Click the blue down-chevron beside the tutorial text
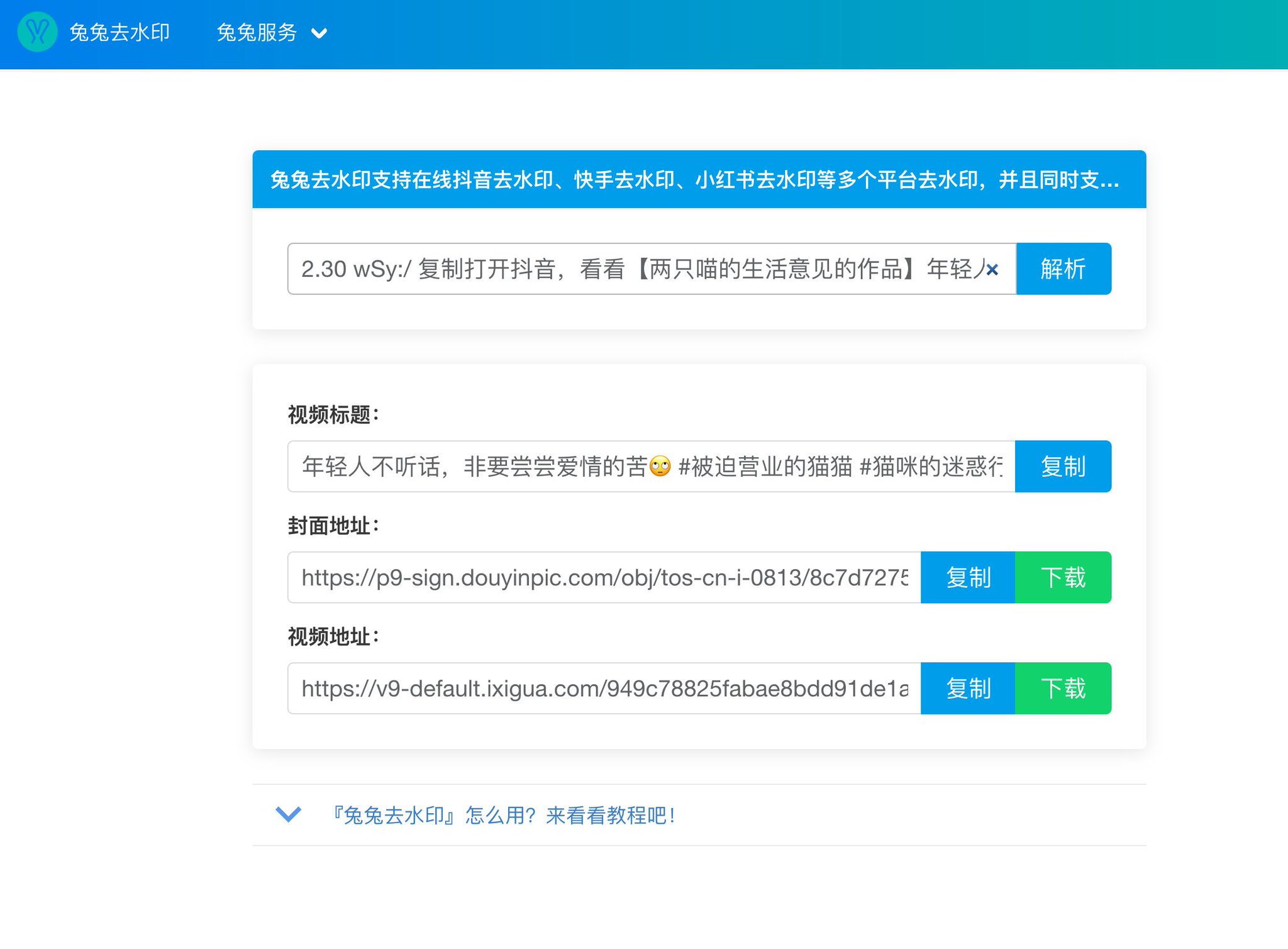The image size is (1288, 949). 288,814
